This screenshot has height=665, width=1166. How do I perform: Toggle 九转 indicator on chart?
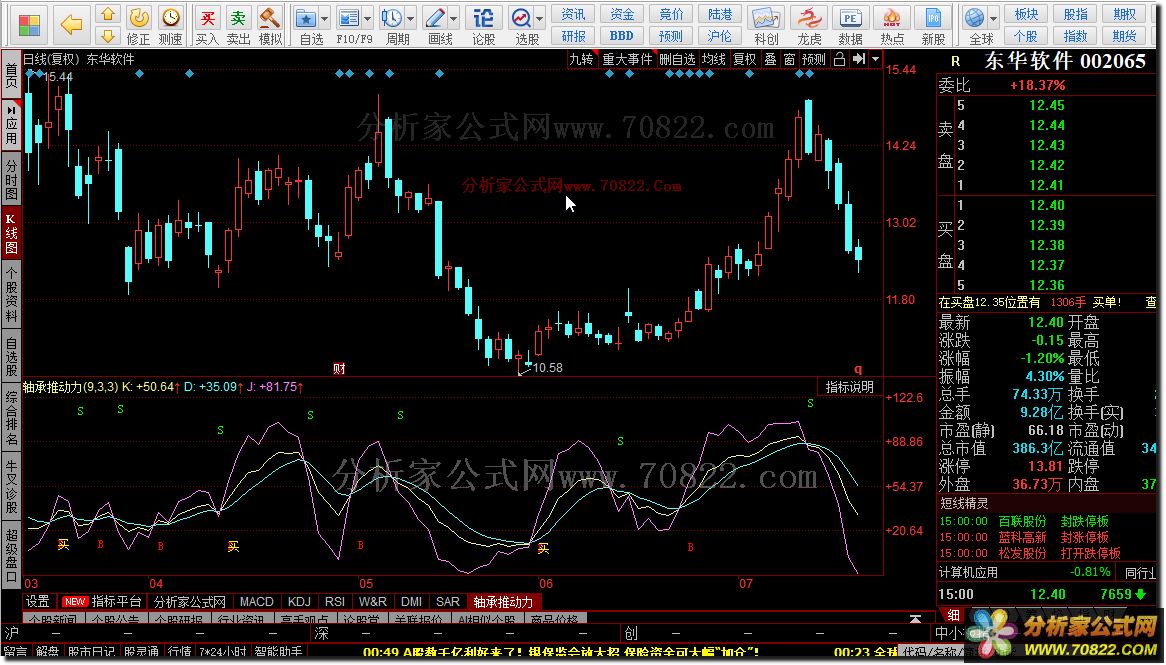[581, 59]
